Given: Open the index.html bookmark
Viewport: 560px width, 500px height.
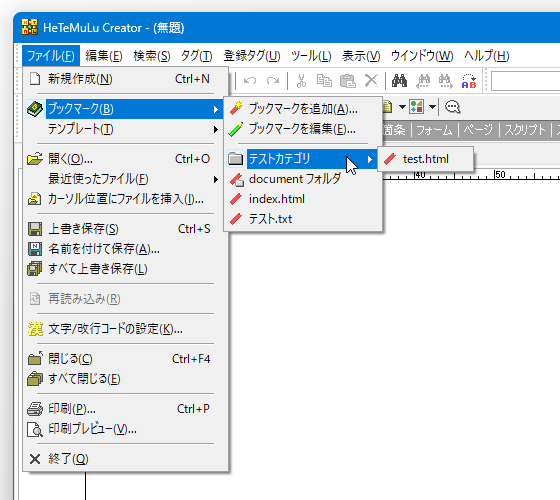Looking at the screenshot, I should (303, 199).
